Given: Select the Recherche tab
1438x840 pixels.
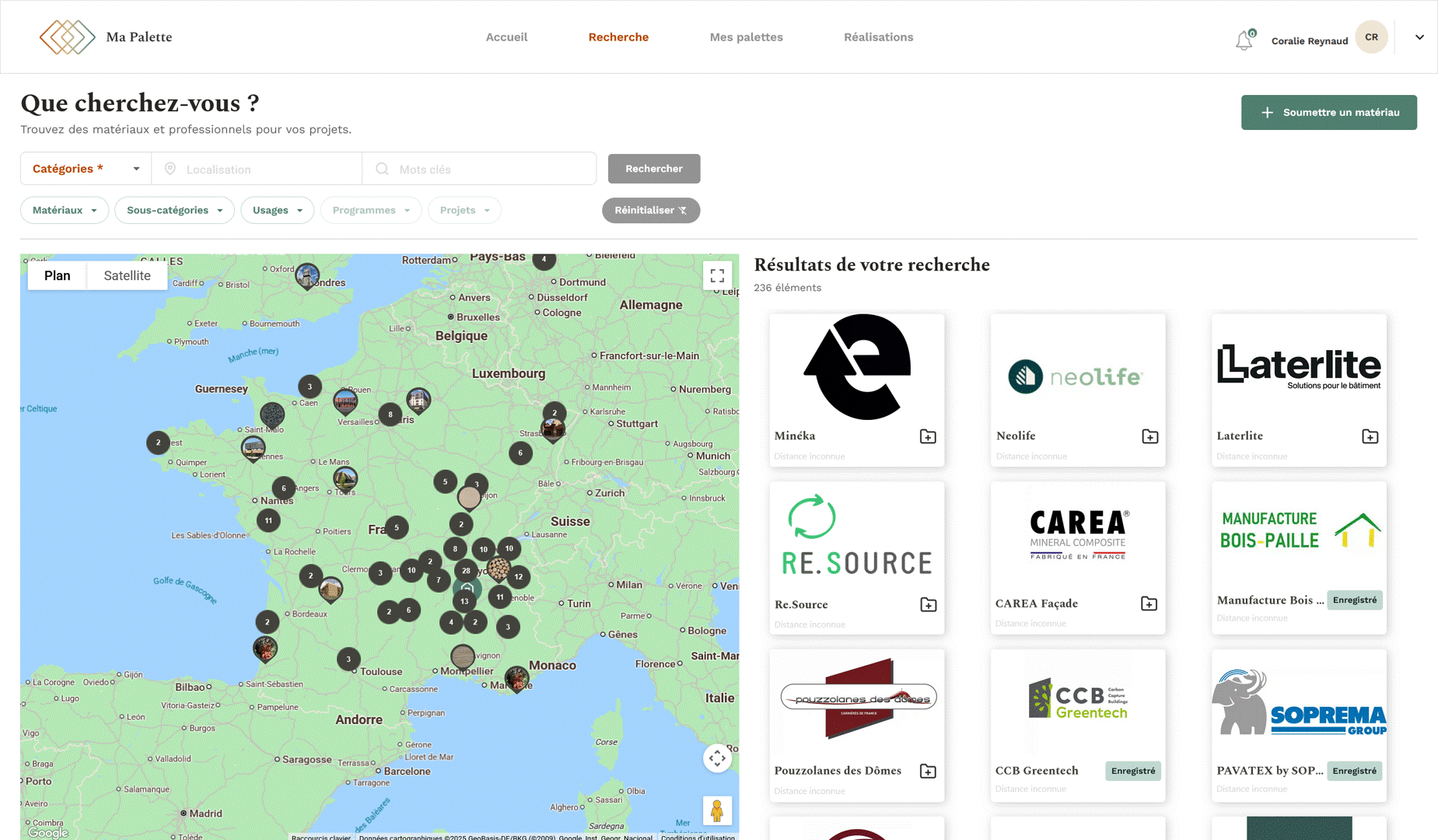Looking at the screenshot, I should (618, 37).
